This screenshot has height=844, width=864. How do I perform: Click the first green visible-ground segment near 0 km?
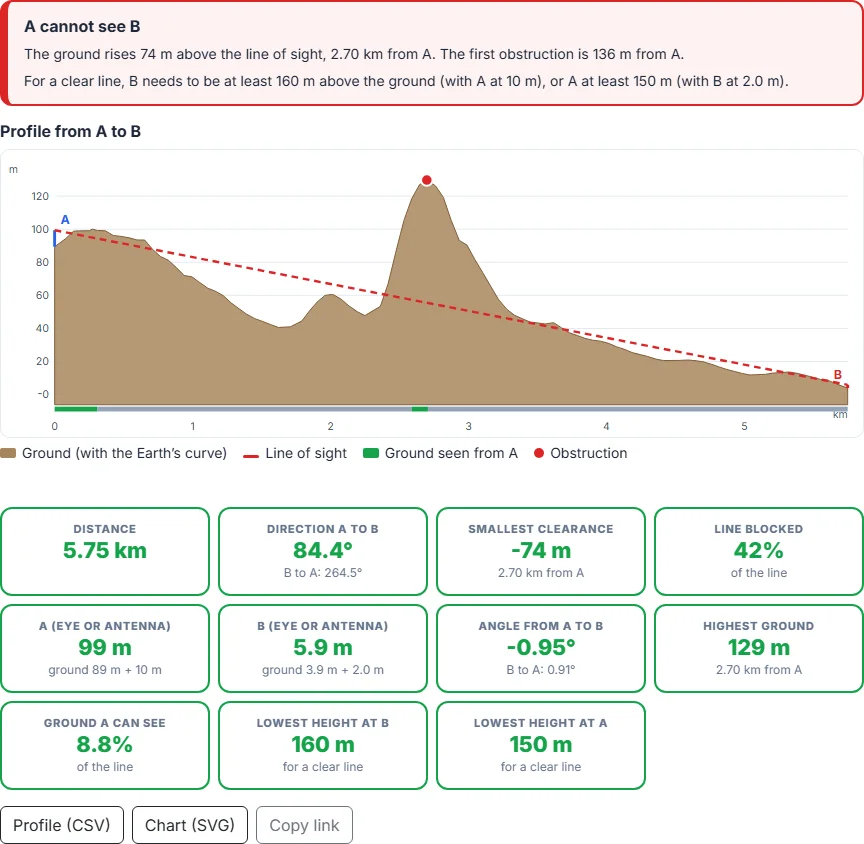tap(76, 409)
